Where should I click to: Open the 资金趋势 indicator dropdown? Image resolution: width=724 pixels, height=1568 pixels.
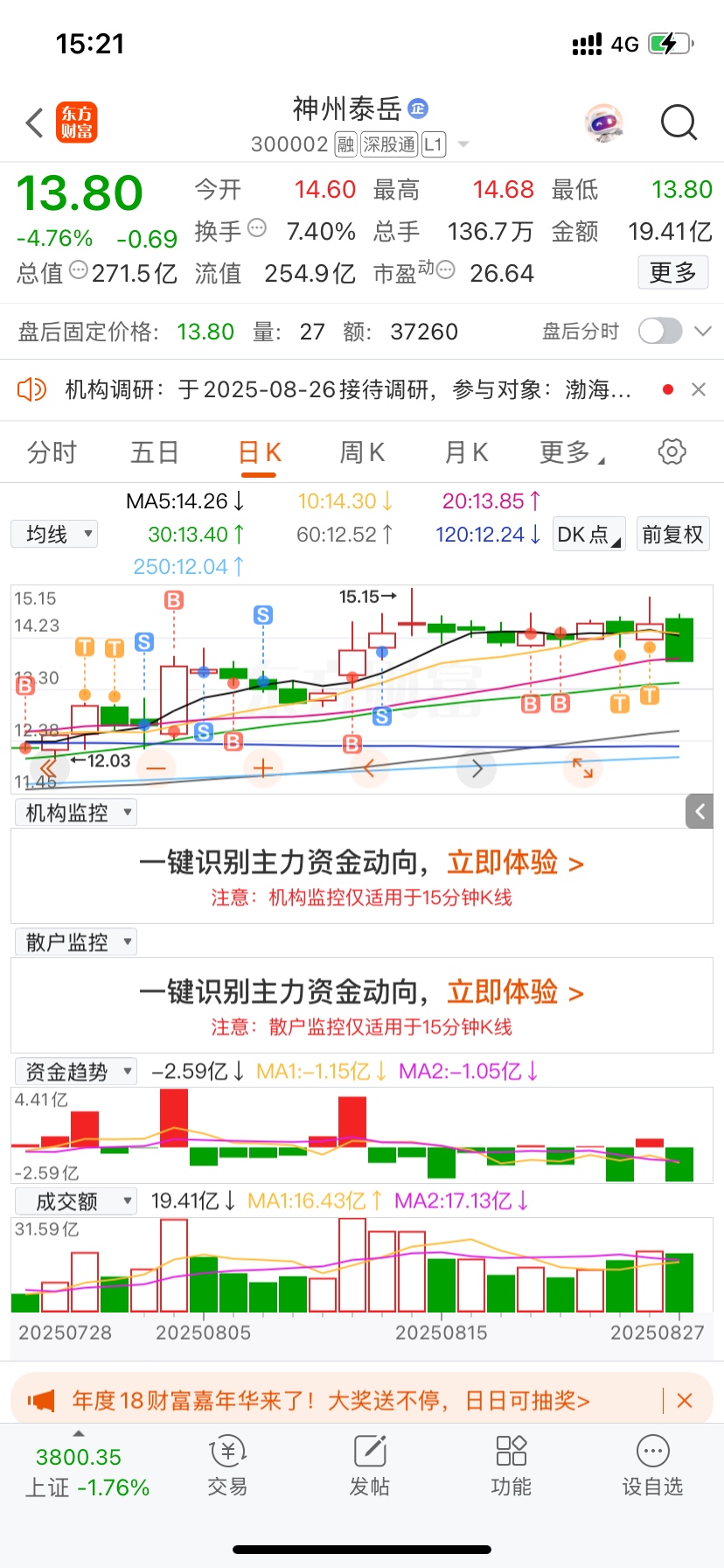pos(76,1072)
